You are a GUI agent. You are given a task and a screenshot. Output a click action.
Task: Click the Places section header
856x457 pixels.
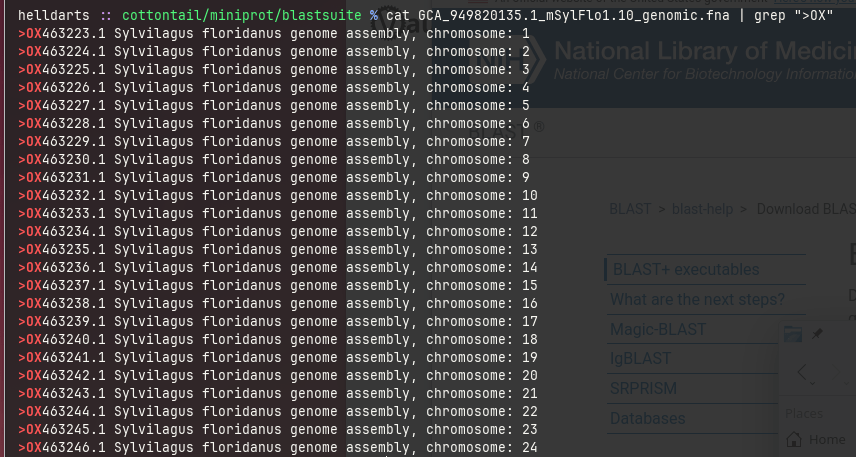click(x=804, y=413)
